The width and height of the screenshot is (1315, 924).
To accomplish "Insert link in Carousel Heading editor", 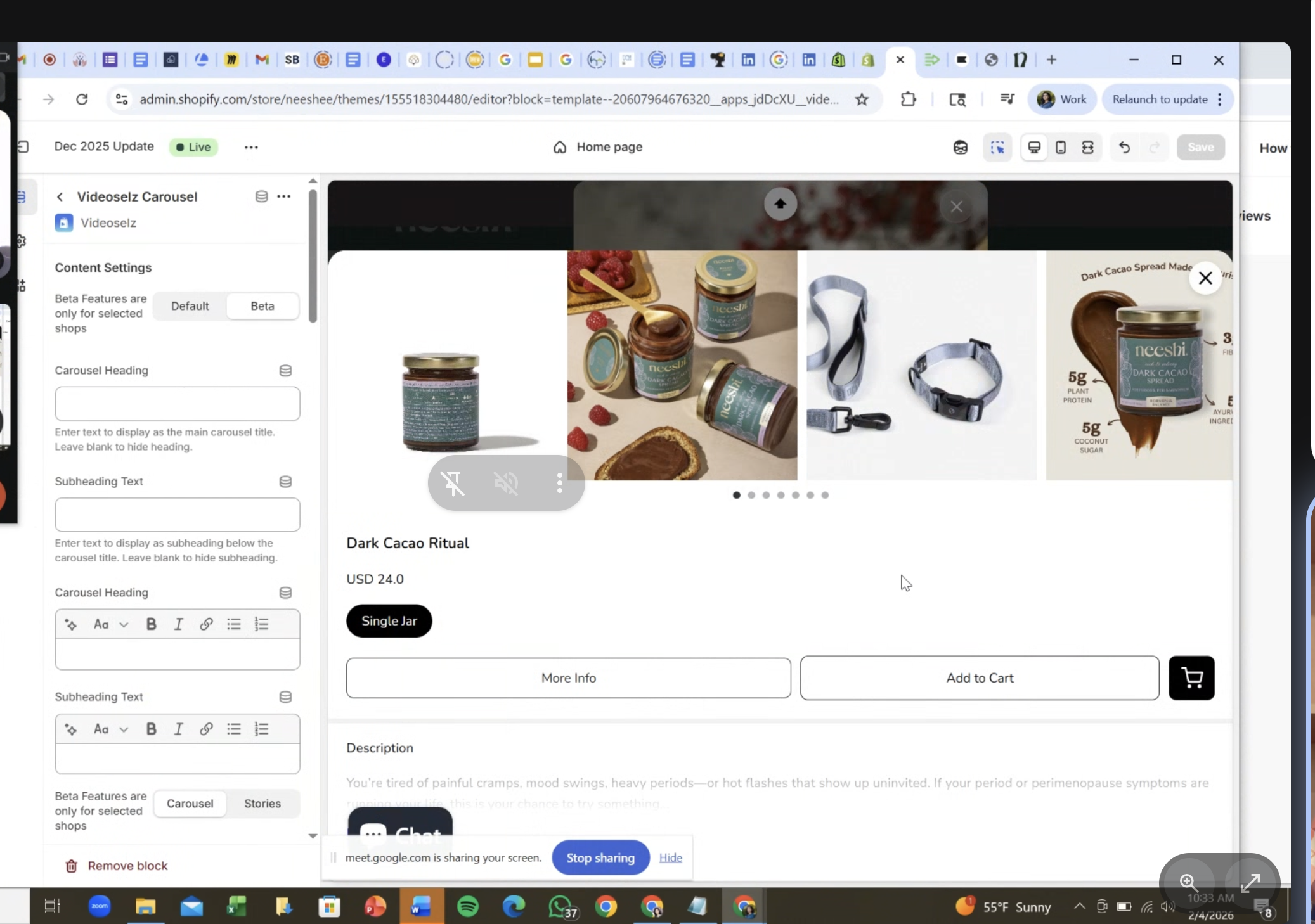I will 206,624.
